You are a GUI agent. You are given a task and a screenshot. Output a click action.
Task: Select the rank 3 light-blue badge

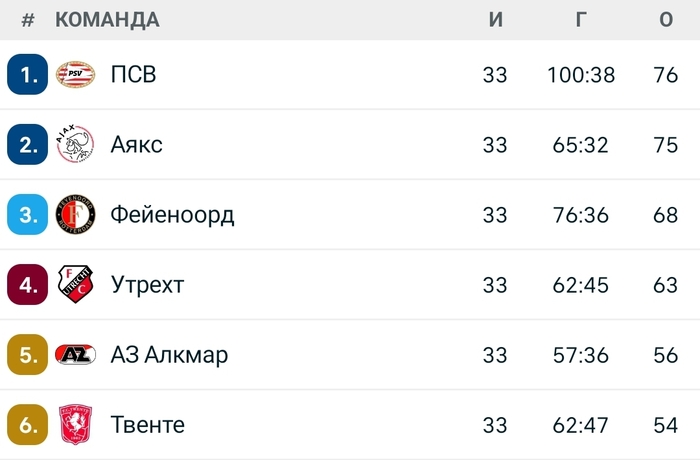coord(27,215)
